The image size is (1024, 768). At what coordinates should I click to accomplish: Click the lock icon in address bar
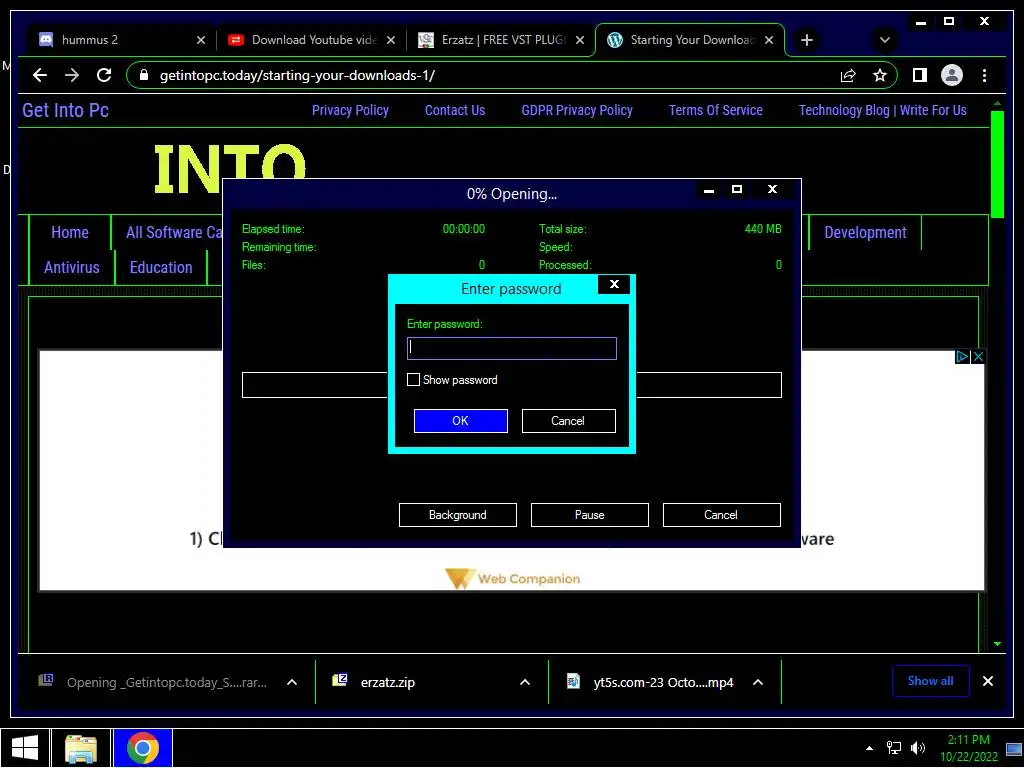tap(144, 75)
